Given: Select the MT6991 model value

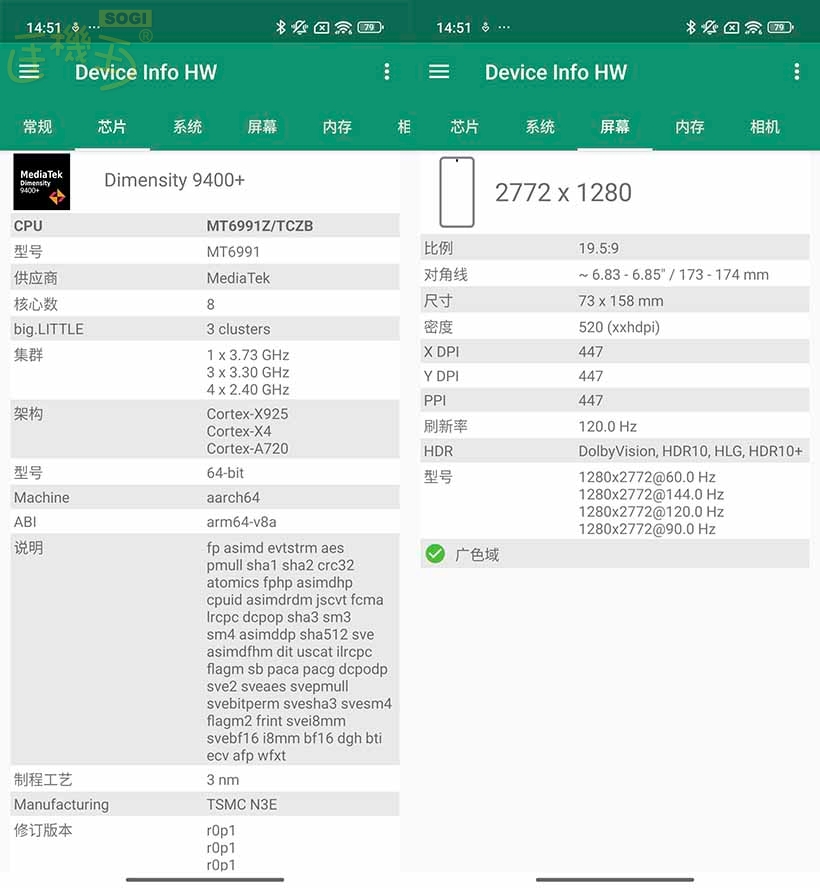Looking at the screenshot, I should point(233,252).
